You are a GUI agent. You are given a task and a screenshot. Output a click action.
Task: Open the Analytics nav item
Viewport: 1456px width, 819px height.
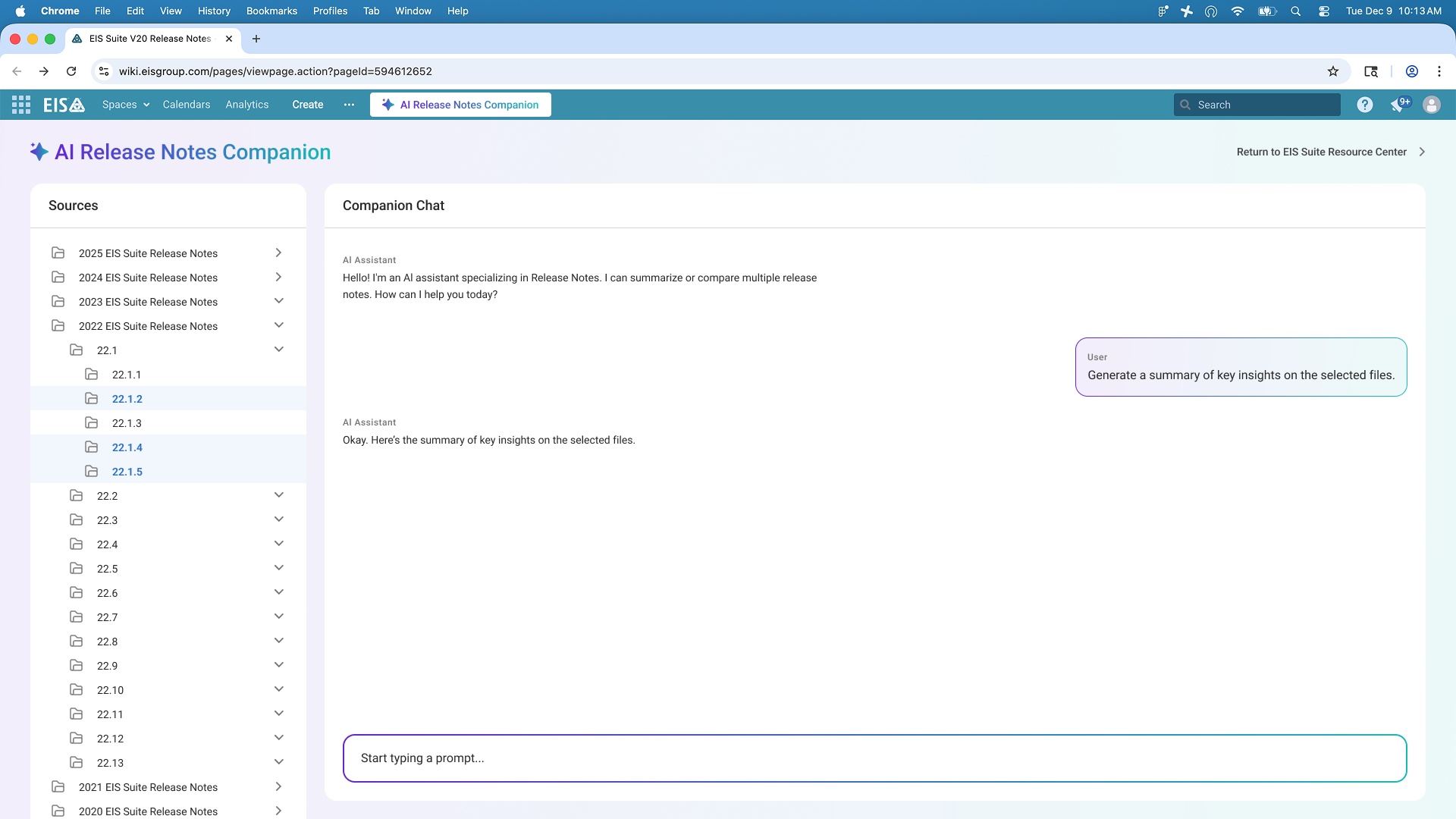tap(246, 105)
